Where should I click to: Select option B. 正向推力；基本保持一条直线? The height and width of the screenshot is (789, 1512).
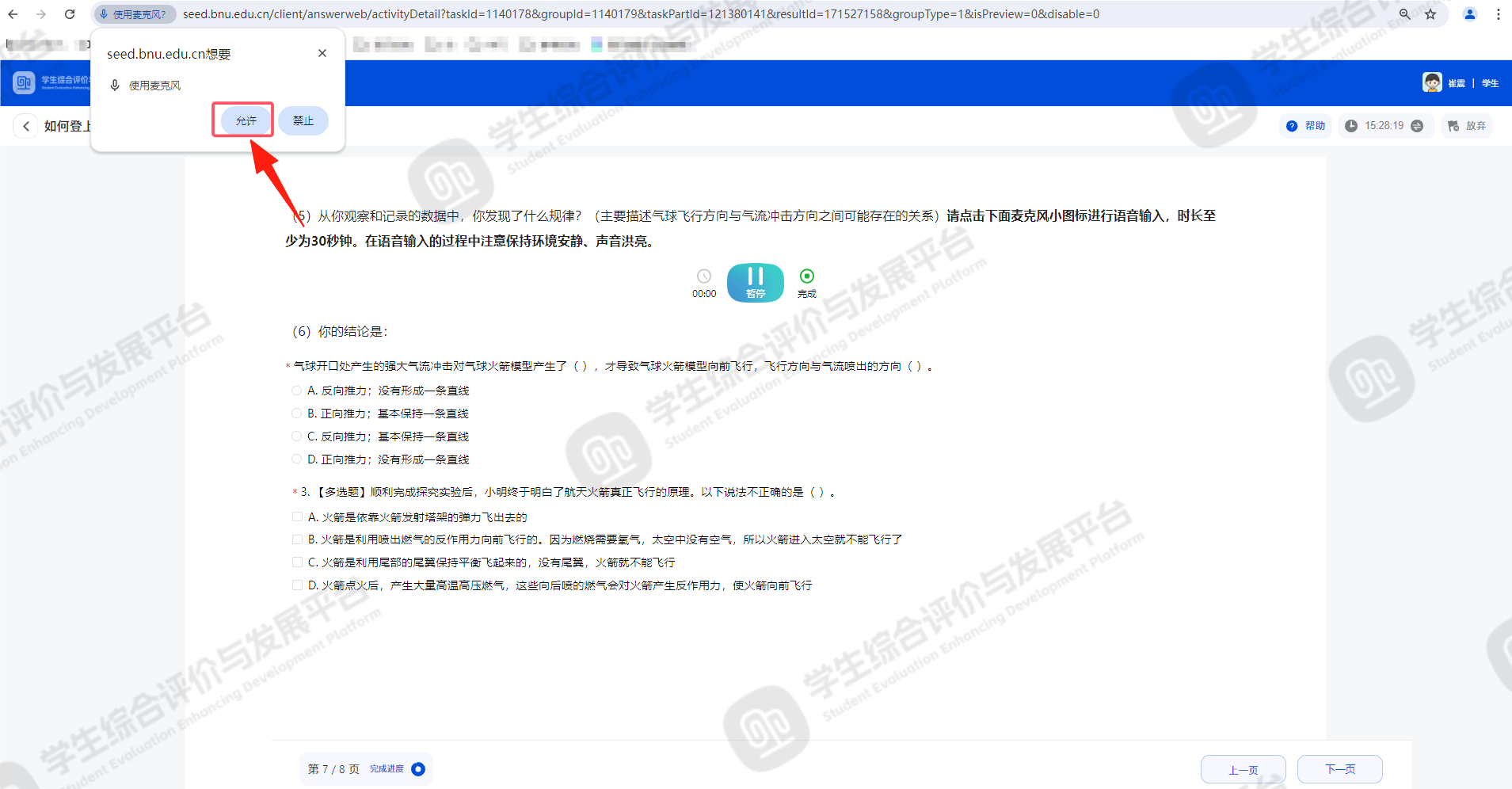[x=296, y=414]
